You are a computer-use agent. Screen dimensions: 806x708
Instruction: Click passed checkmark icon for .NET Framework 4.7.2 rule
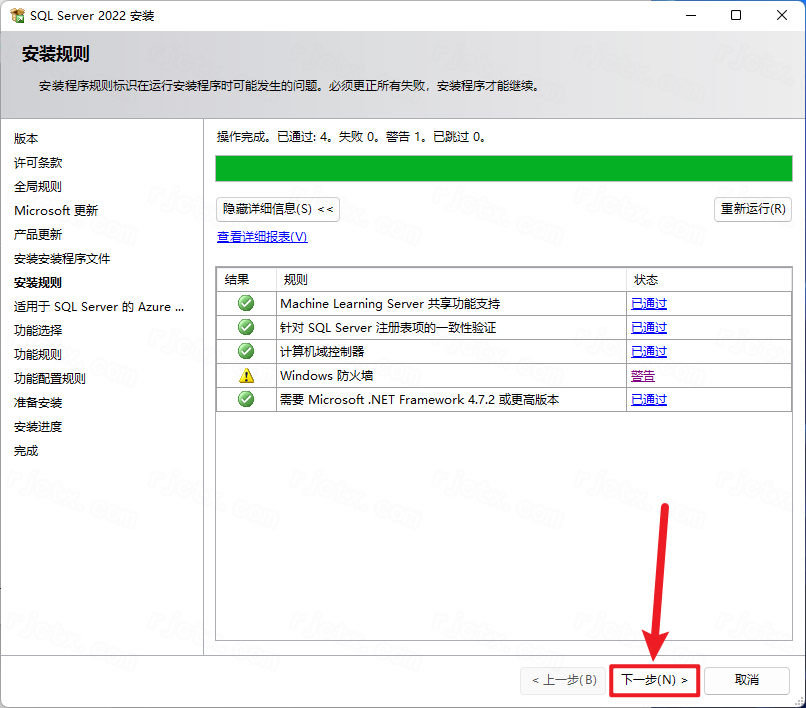pyautogui.click(x=246, y=399)
